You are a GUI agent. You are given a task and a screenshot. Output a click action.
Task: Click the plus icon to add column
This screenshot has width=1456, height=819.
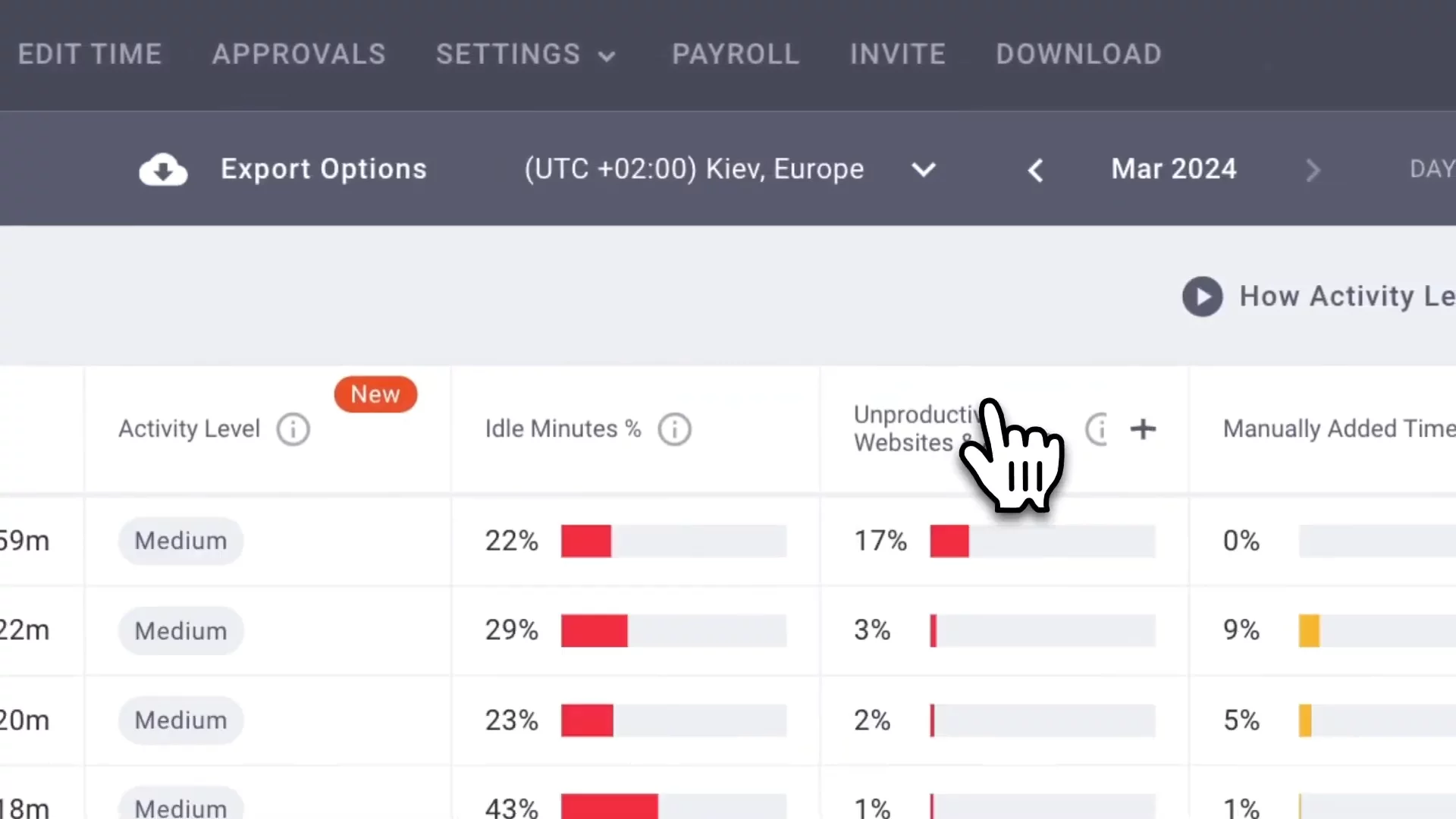[x=1143, y=429]
